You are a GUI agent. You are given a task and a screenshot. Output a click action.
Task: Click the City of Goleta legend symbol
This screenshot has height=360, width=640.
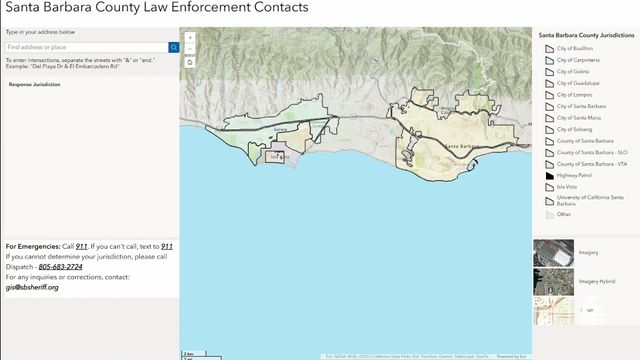tap(549, 71)
